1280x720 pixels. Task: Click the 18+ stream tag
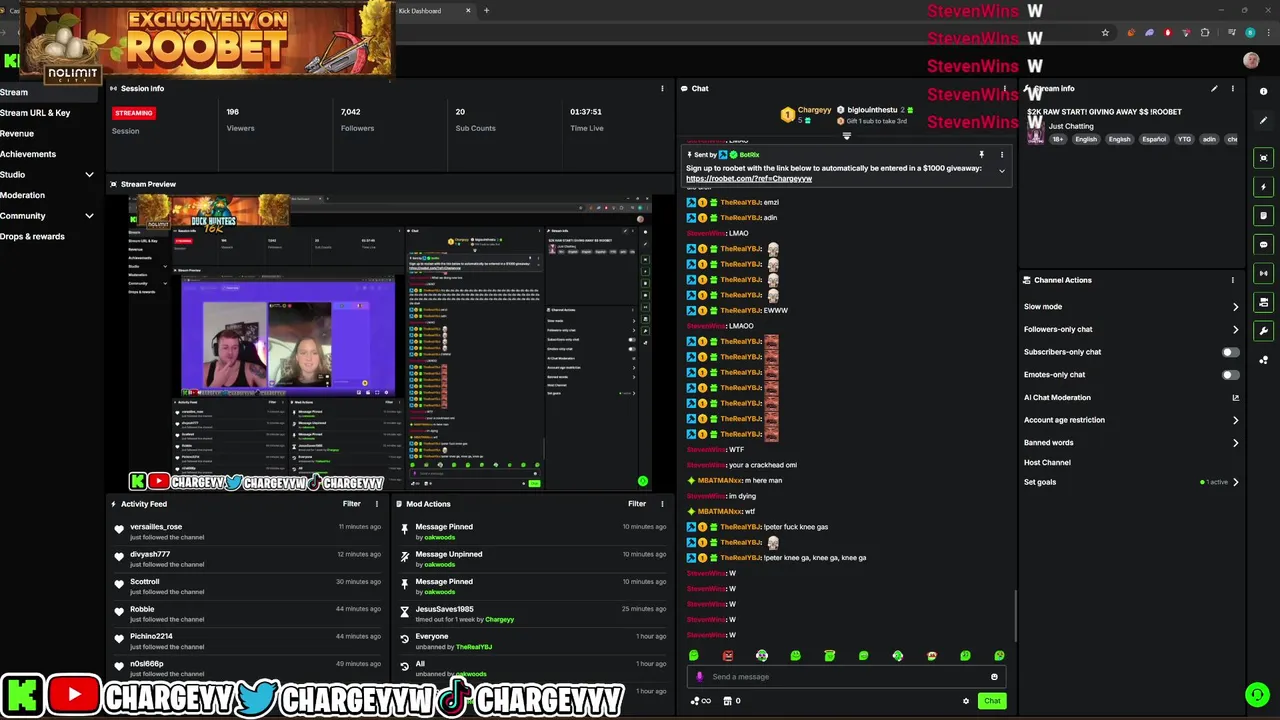[1058, 140]
